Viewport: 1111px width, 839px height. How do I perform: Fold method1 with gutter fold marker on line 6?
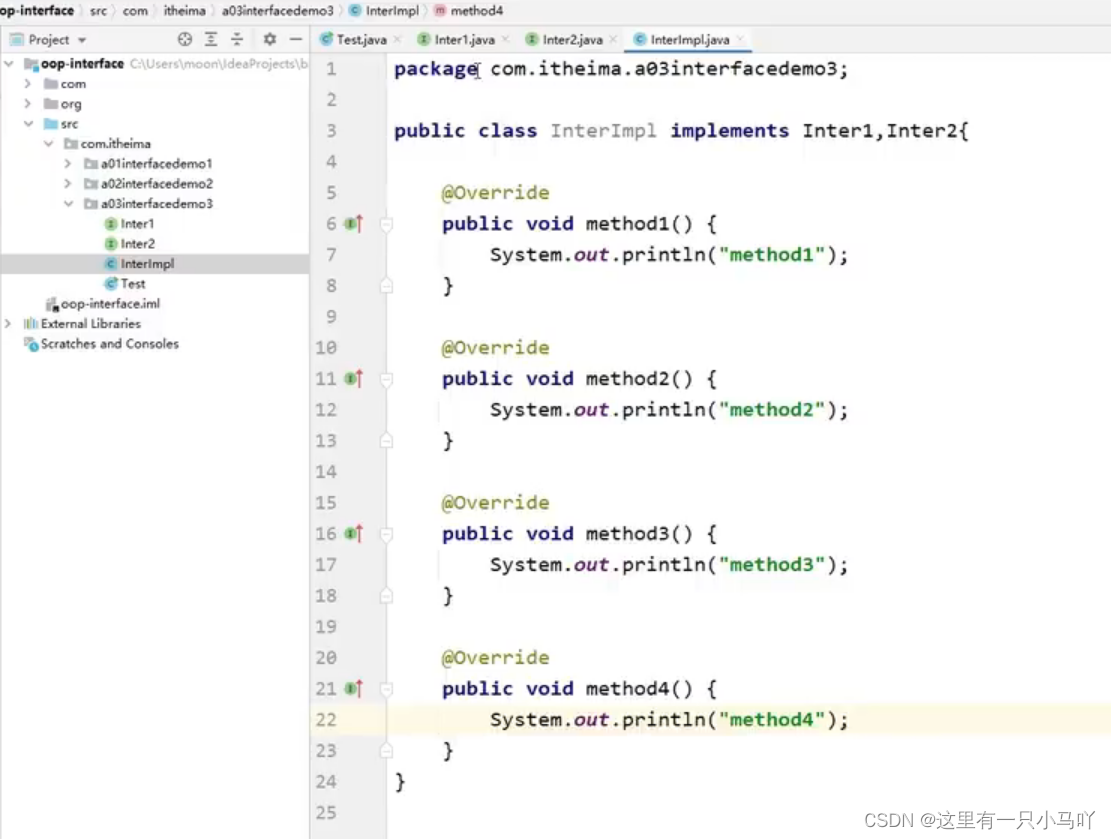coord(386,225)
